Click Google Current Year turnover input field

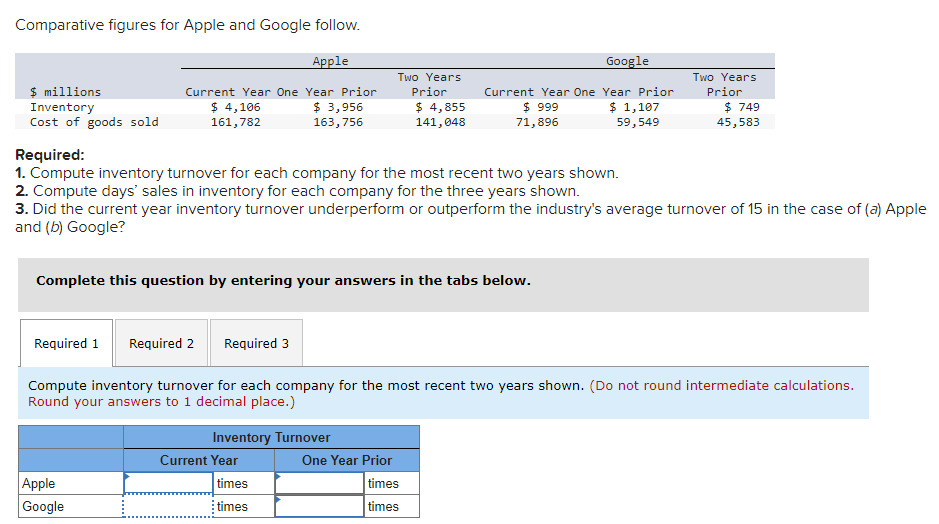[168, 507]
